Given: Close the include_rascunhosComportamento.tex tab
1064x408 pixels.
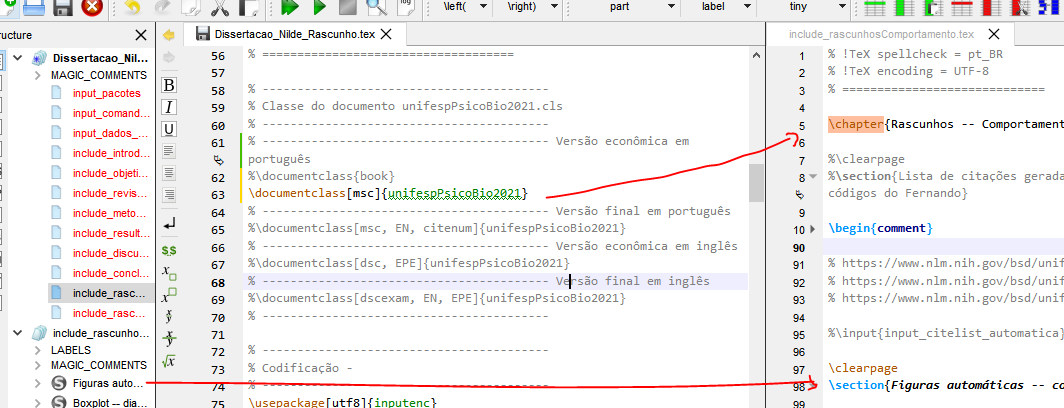Looking at the screenshot, I should (x=994, y=35).
